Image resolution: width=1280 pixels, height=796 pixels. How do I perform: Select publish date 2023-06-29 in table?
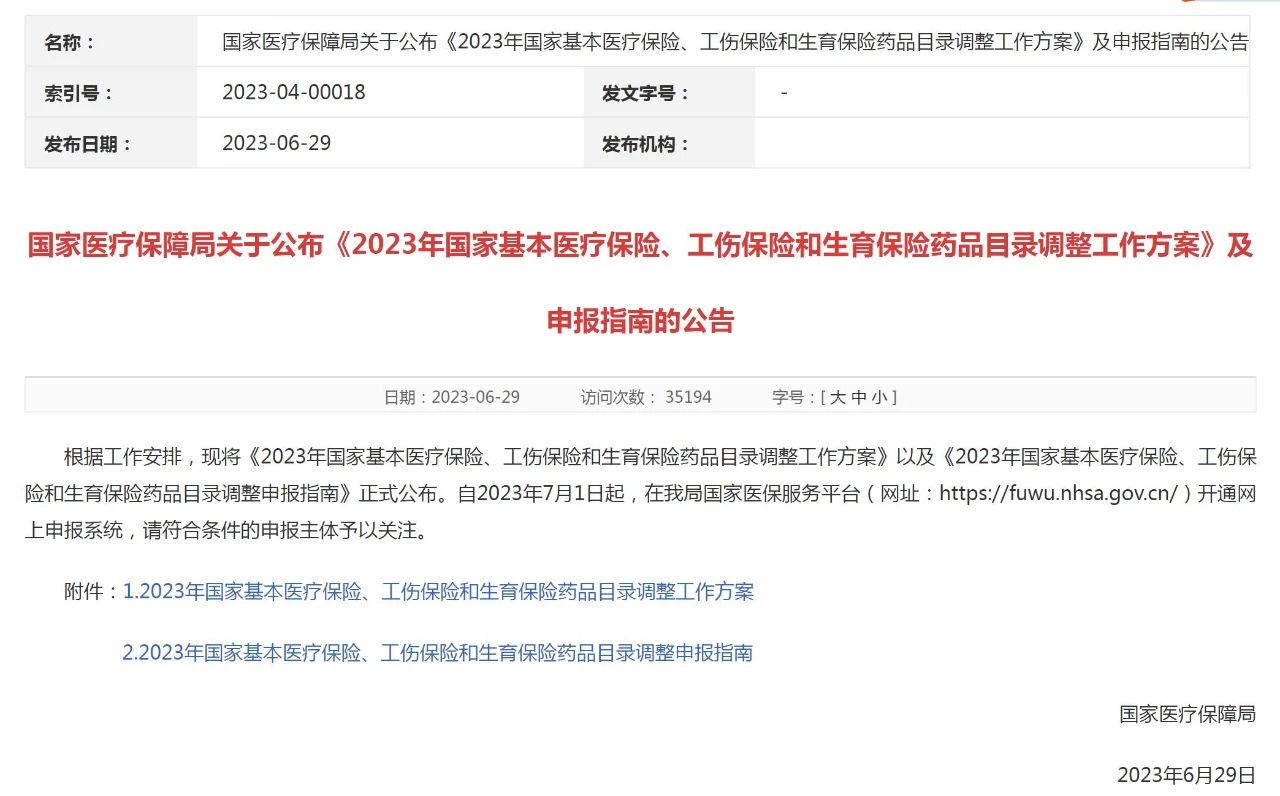[276, 143]
